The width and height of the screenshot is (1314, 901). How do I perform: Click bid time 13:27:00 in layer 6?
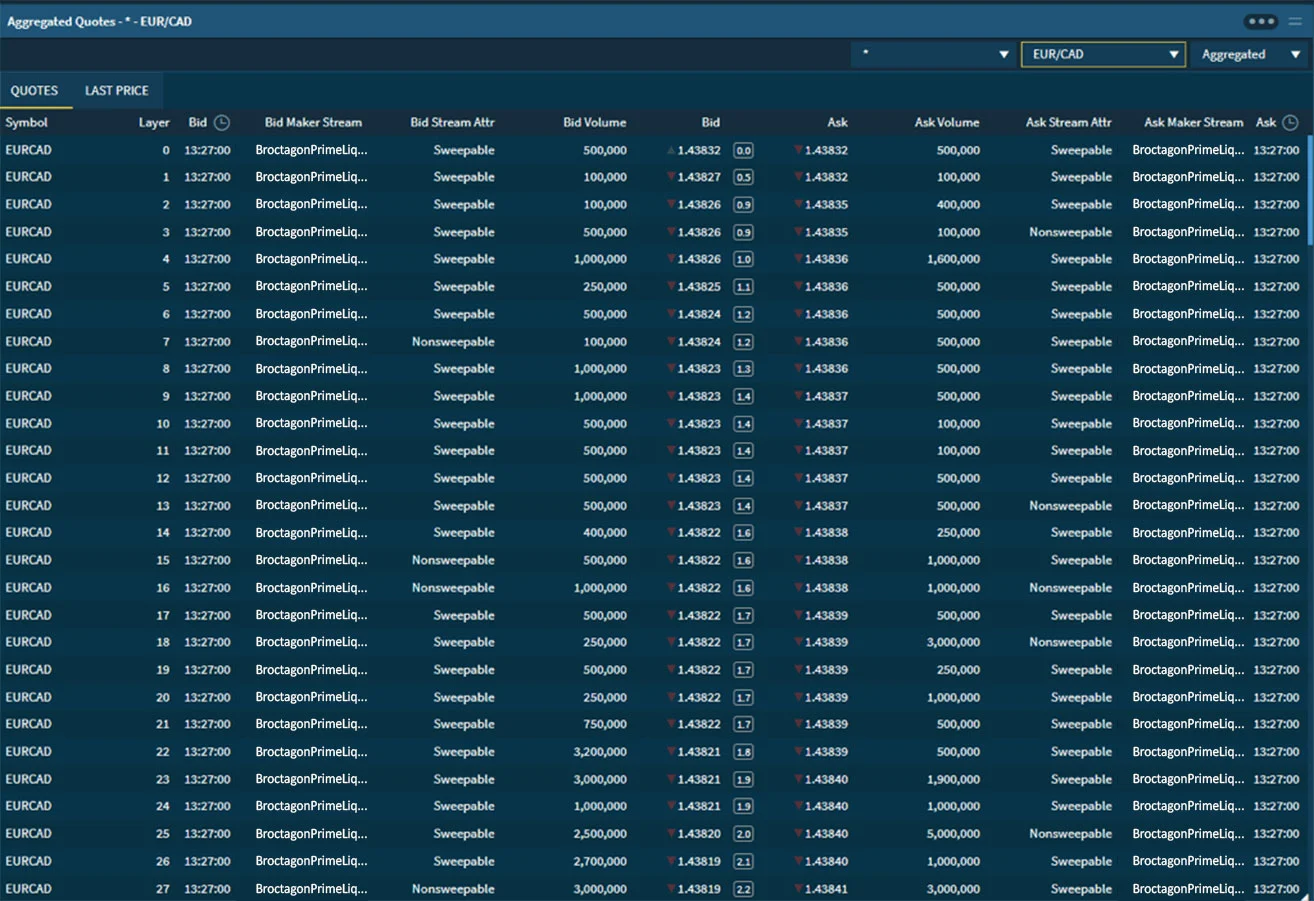click(208, 314)
